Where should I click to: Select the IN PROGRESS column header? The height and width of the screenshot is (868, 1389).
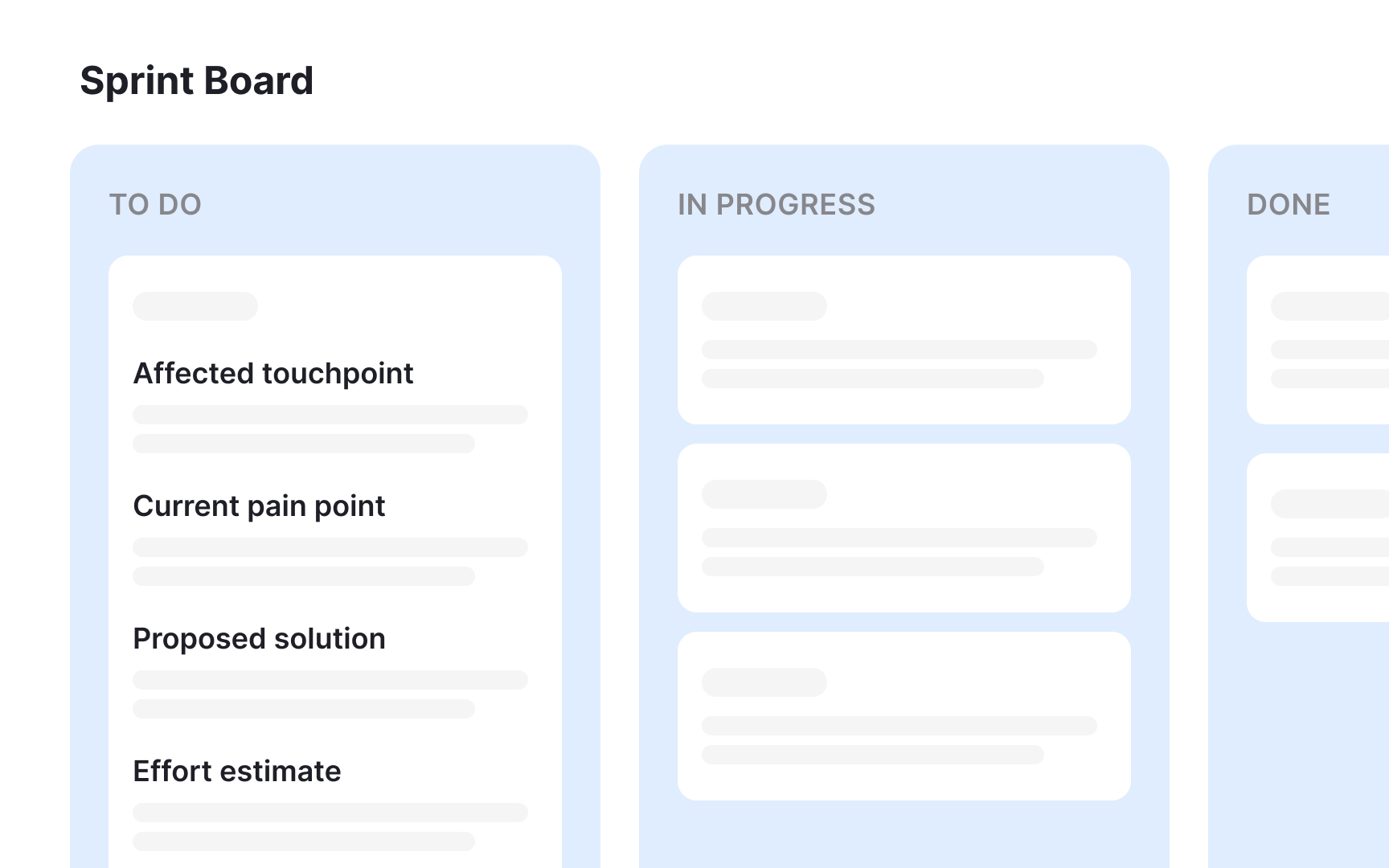pyautogui.click(x=776, y=205)
